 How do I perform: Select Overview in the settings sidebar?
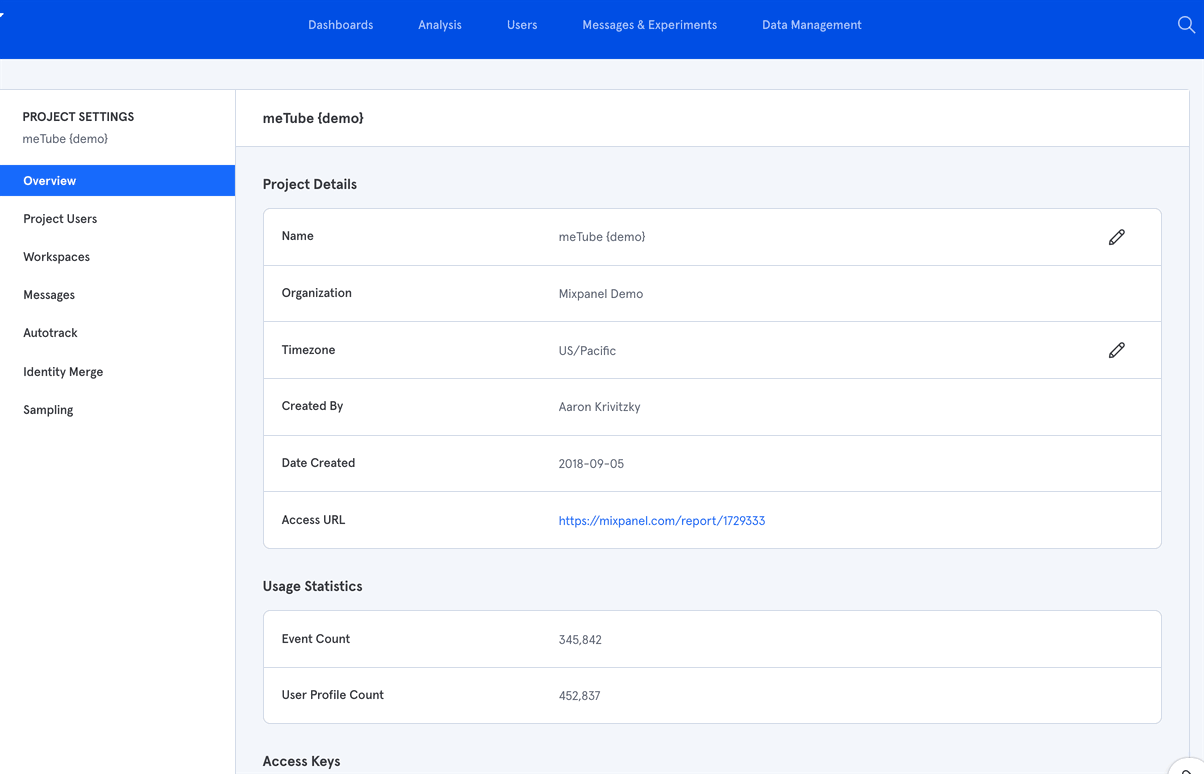pos(118,181)
